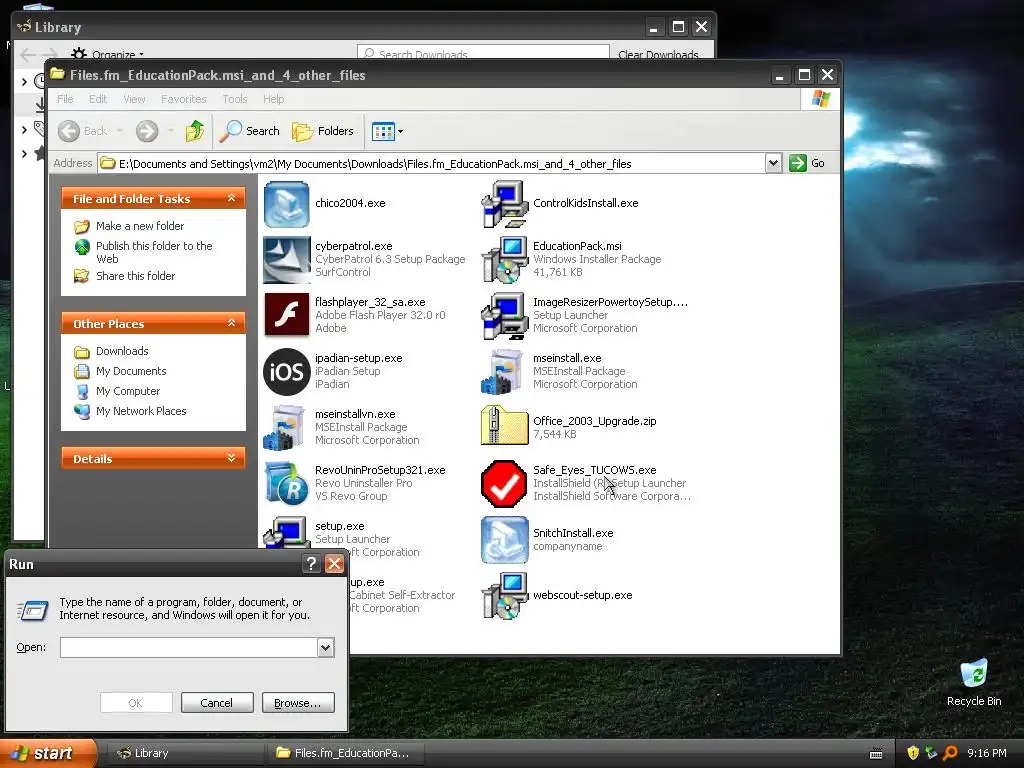
Task: Click the setup.exe file name
Action: pyautogui.click(x=340, y=526)
